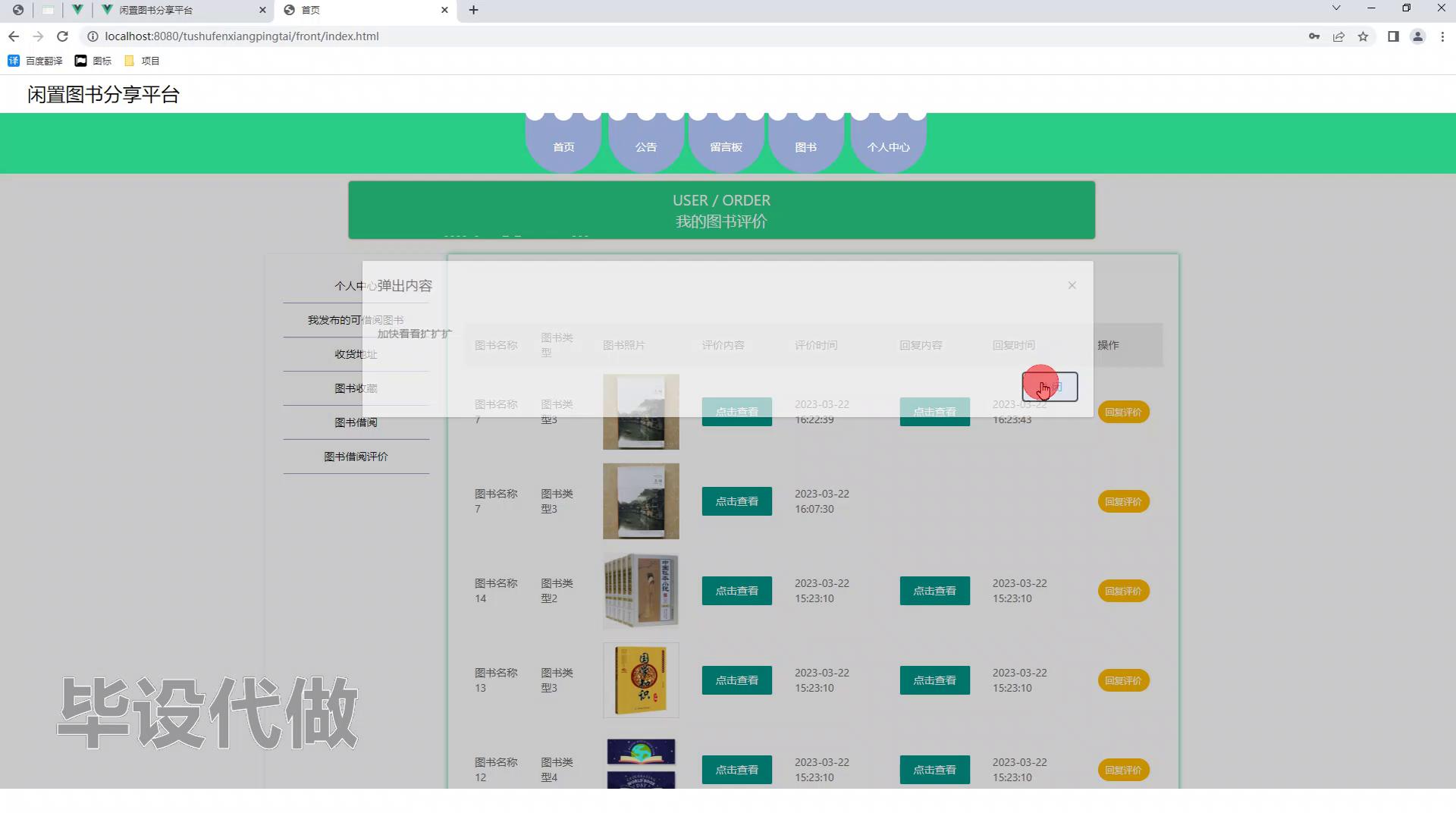
Task: Open the book photo in the 16:07:30 row
Action: [641, 501]
